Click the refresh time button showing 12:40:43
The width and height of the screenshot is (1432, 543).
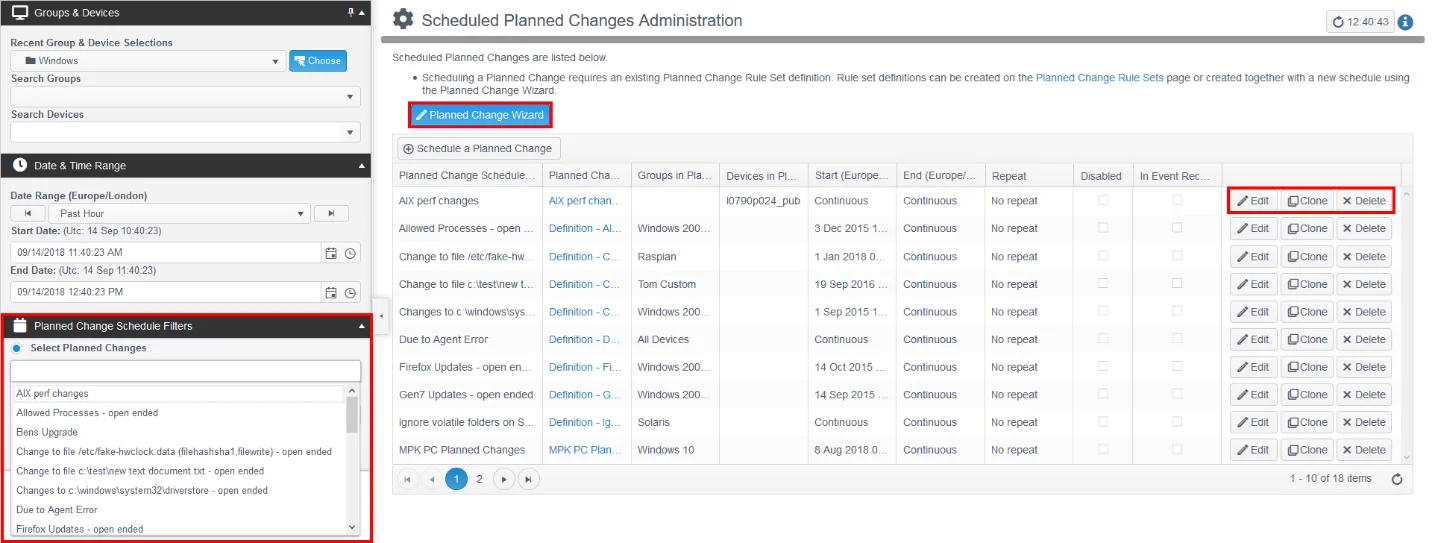(x=1360, y=21)
